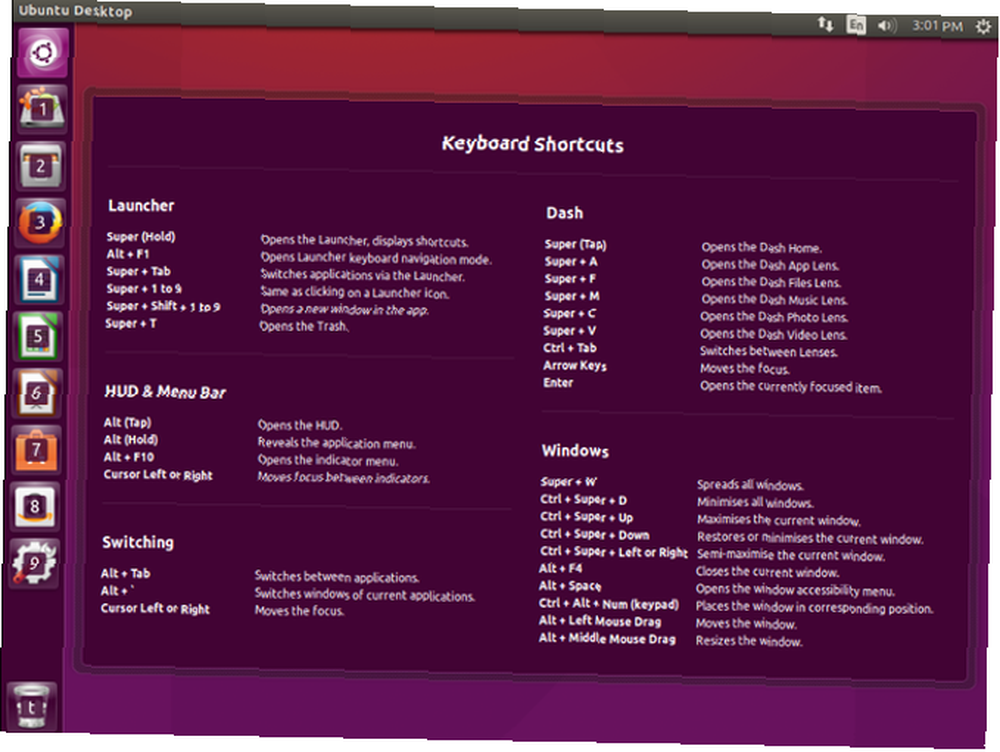
Task: Click the Dash section heading
Action: coord(564,213)
